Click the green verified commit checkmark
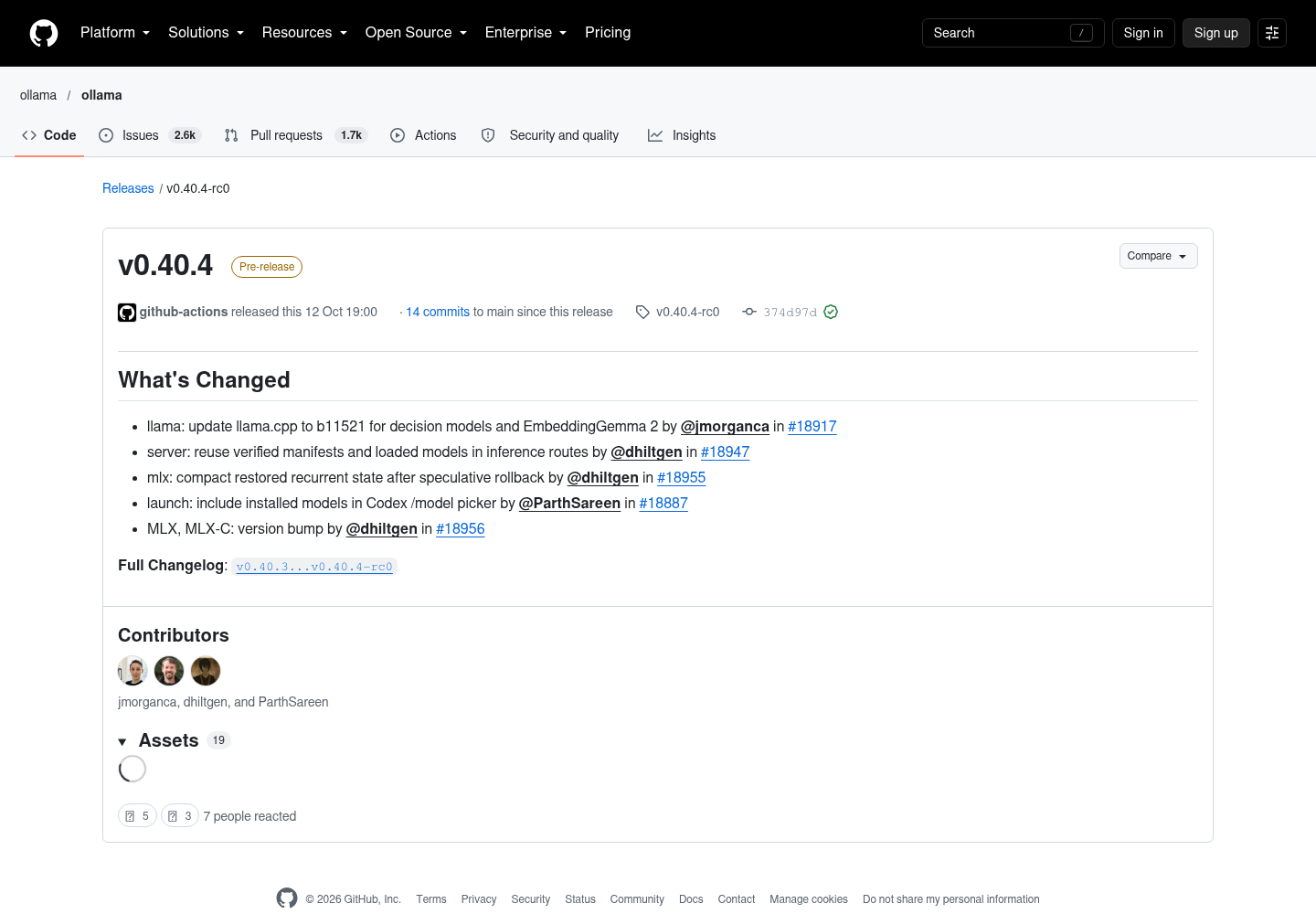Image resolution: width=1316 pixels, height=914 pixels. (x=831, y=312)
